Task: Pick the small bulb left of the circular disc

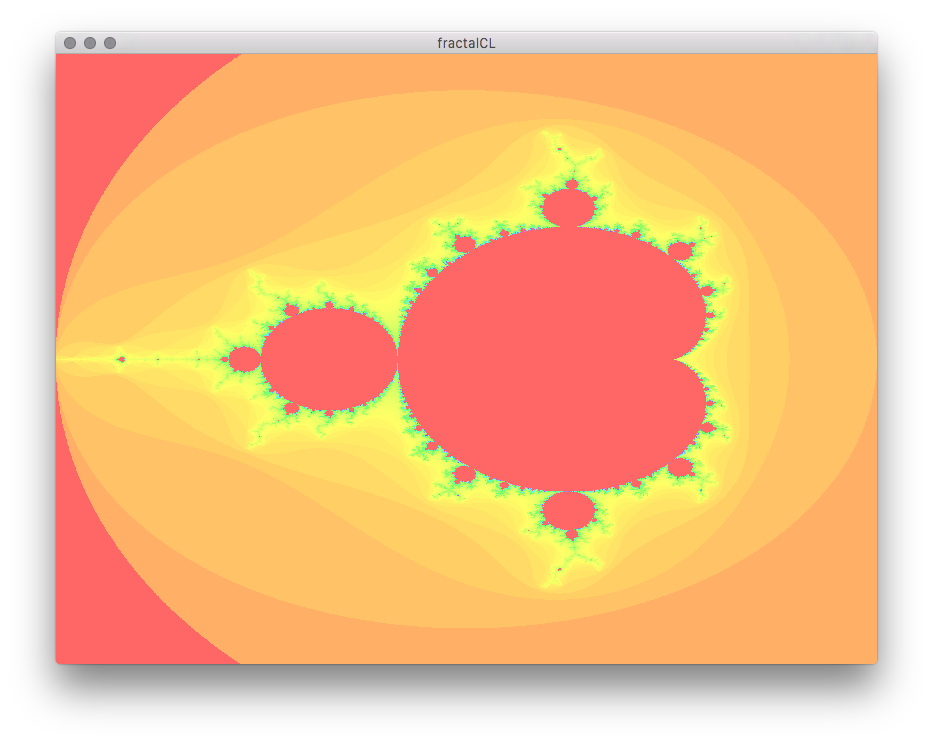Action: click(244, 359)
